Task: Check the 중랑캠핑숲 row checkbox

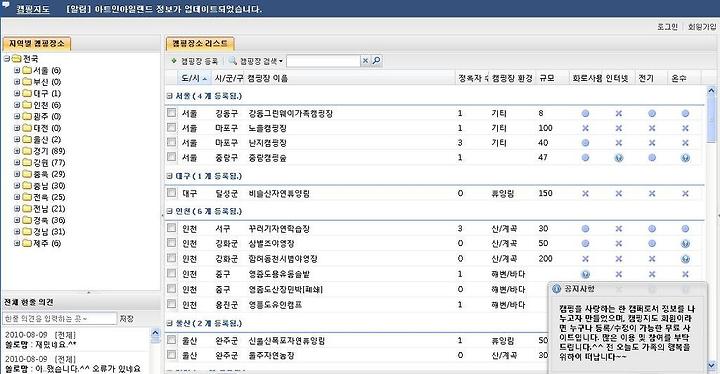Action: (x=171, y=157)
